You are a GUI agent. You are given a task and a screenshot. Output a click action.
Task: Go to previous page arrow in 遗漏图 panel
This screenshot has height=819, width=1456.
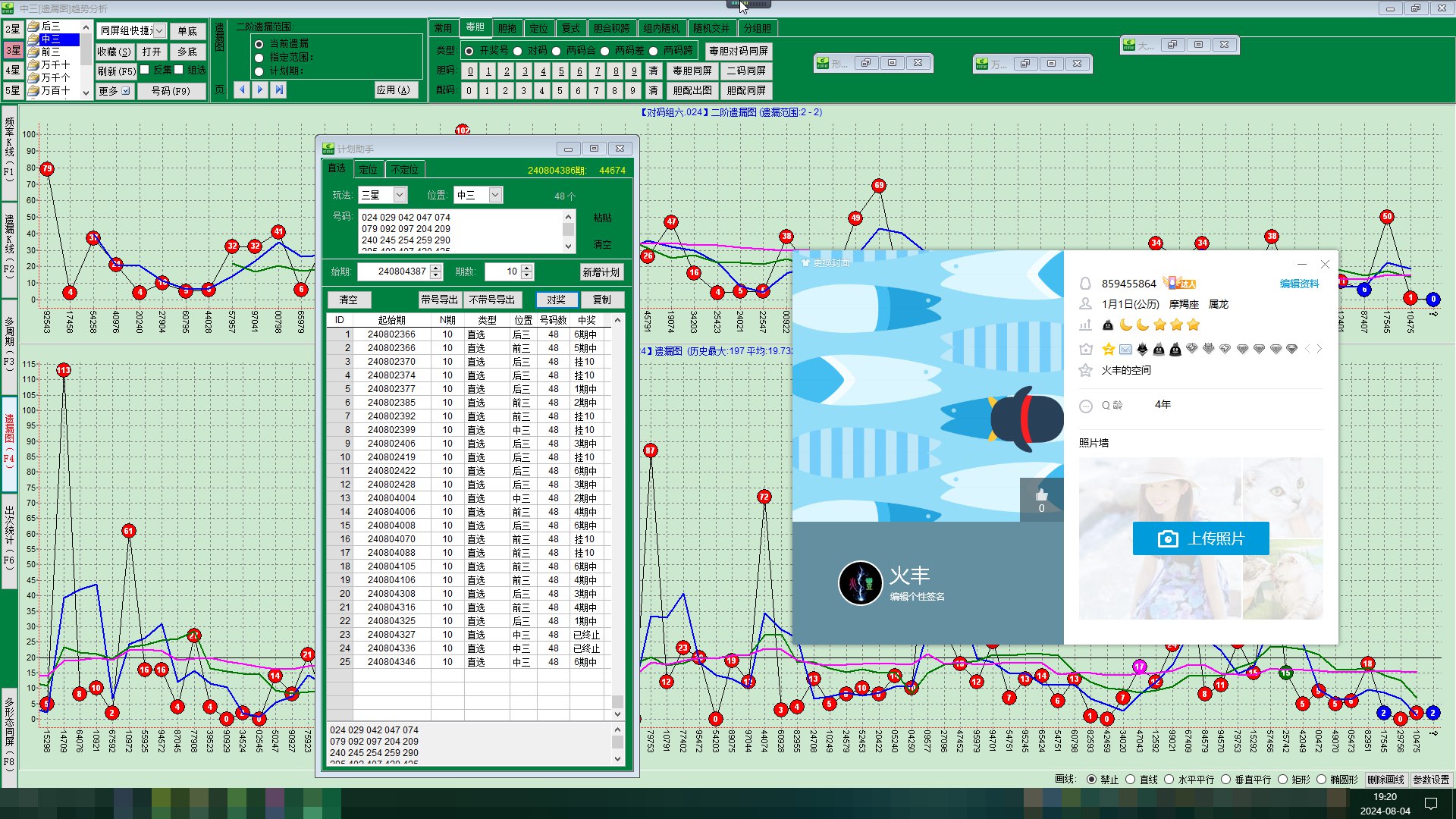pos(242,89)
